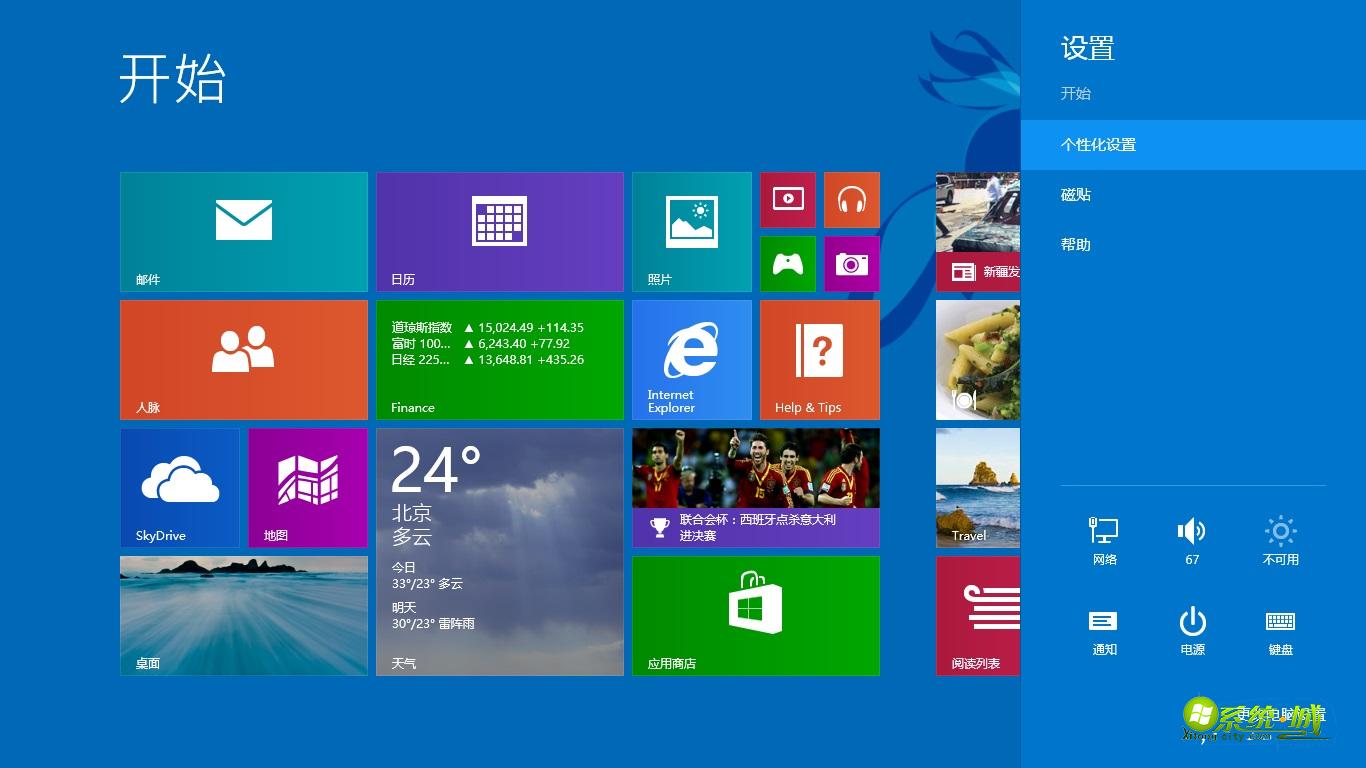Launch the Games tile
The width and height of the screenshot is (1366, 768).
[788, 264]
